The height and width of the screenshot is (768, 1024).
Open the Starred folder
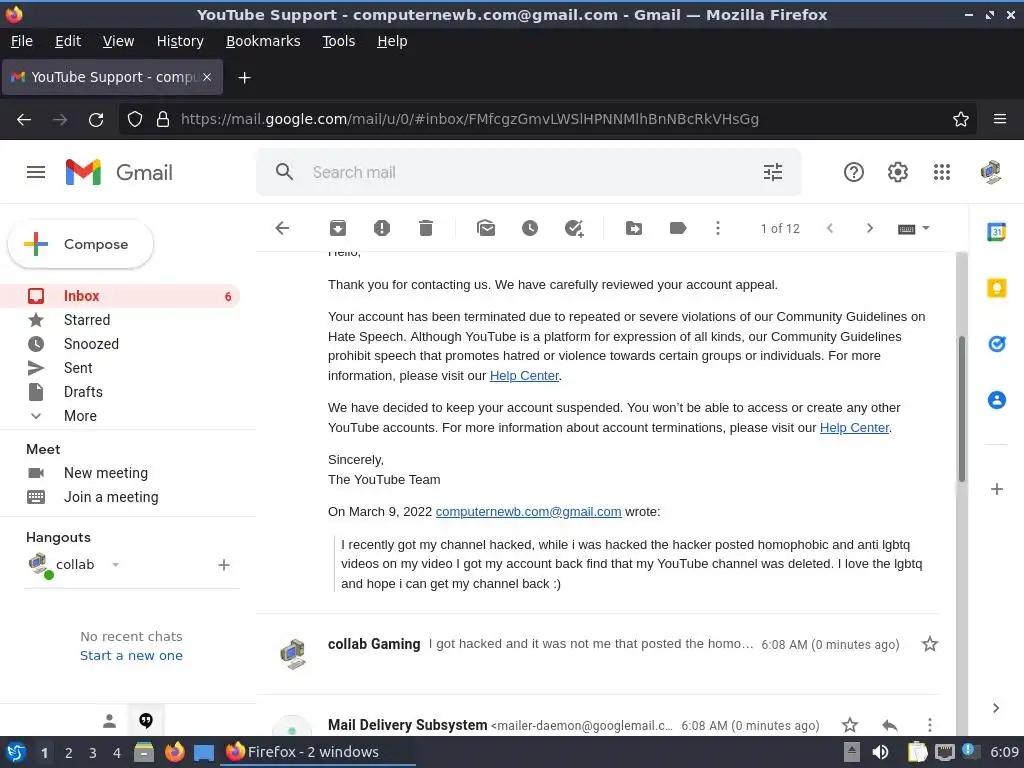coord(120,320)
